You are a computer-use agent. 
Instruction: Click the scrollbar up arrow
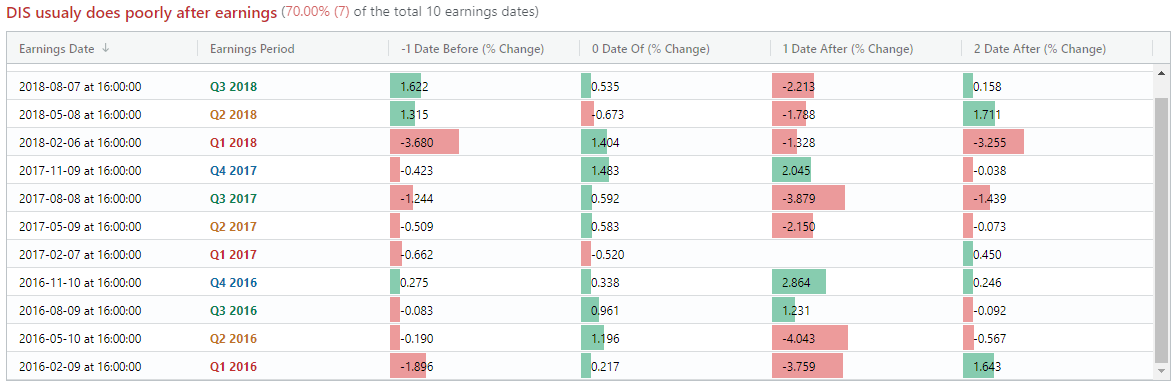click(x=1161, y=73)
